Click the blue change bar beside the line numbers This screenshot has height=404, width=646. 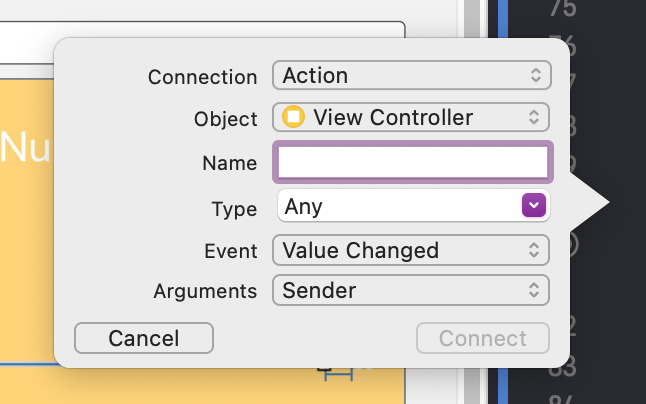pyautogui.click(x=503, y=200)
